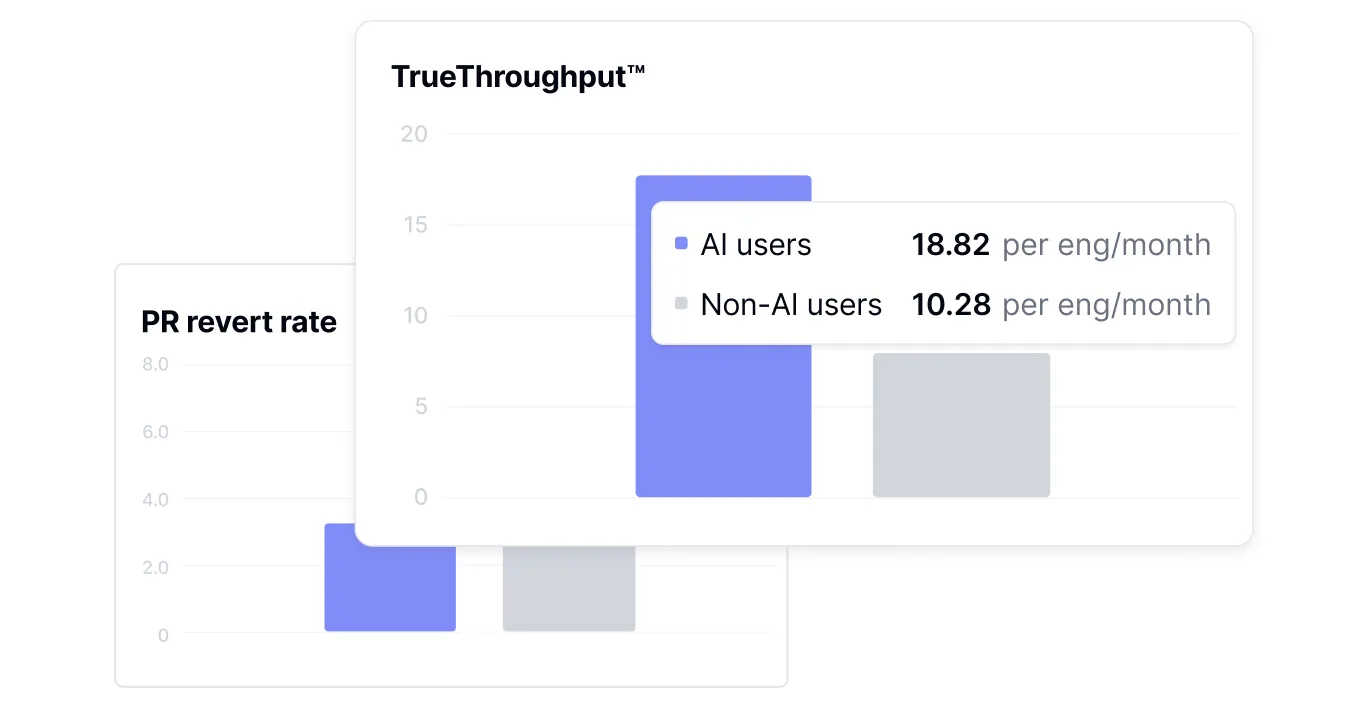Click the gray bar in PR revert rate chart
Screen dimensions: 1368x708
pos(568,590)
